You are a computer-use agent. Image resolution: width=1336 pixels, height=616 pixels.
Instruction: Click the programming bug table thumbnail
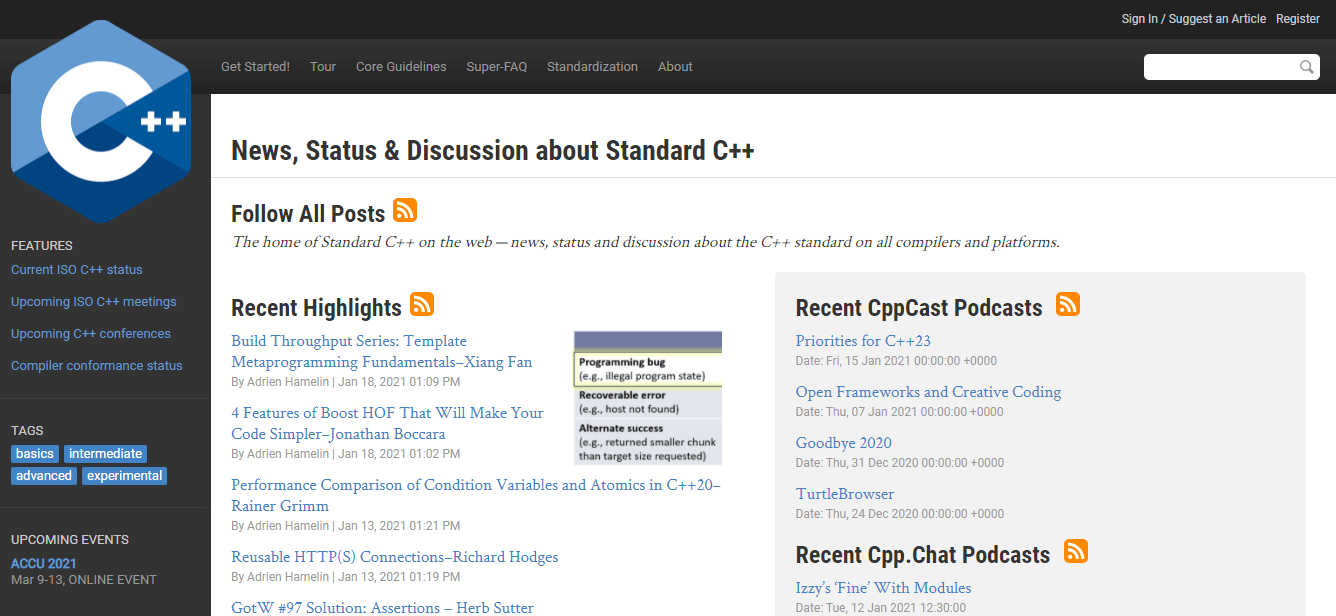pyautogui.click(x=648, y=398)
